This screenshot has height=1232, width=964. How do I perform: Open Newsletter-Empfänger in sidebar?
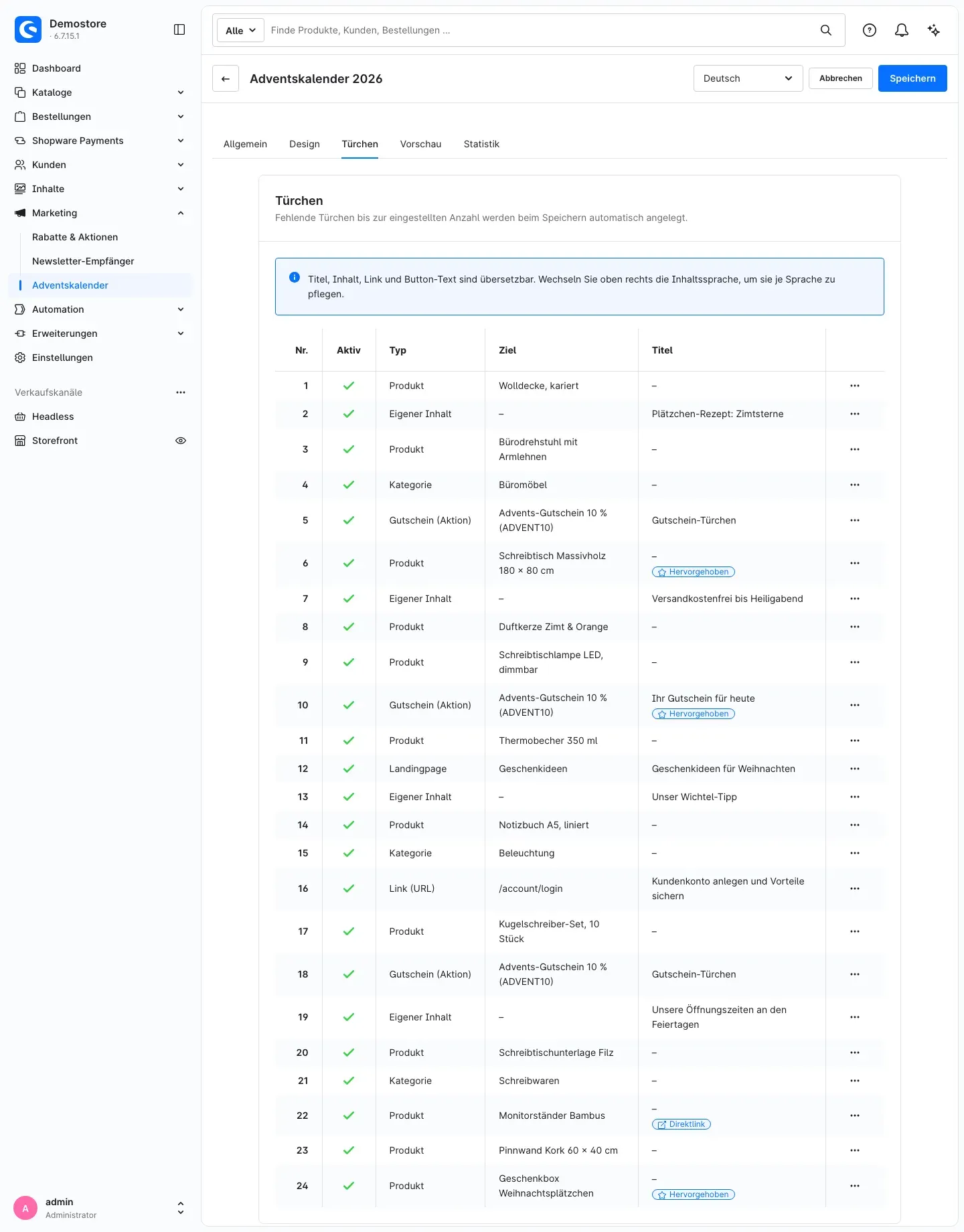tap(83, 261)
